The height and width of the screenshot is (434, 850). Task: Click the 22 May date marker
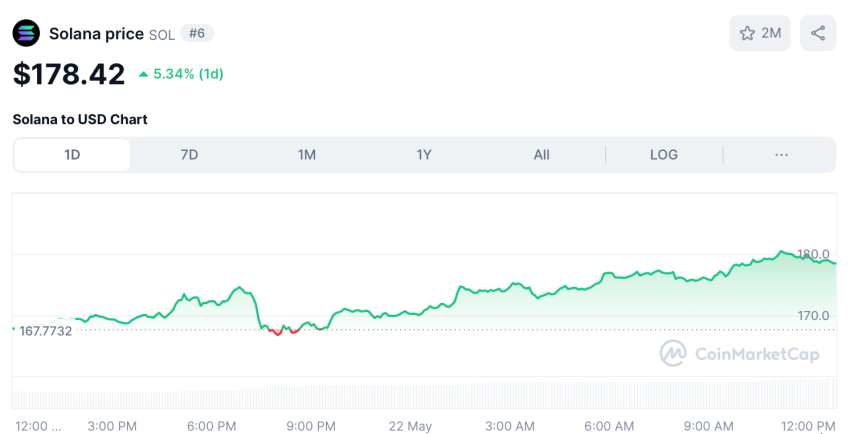pos(408,426)
